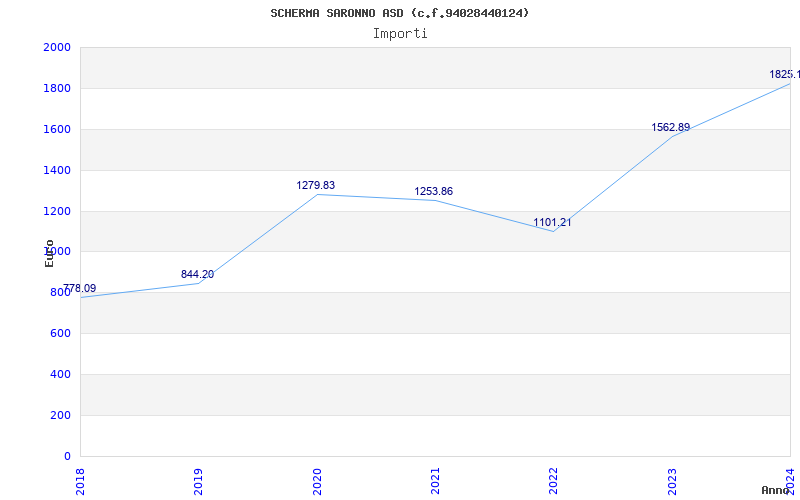
Task: Select the 778.09 data label
Action: (80, 288)
